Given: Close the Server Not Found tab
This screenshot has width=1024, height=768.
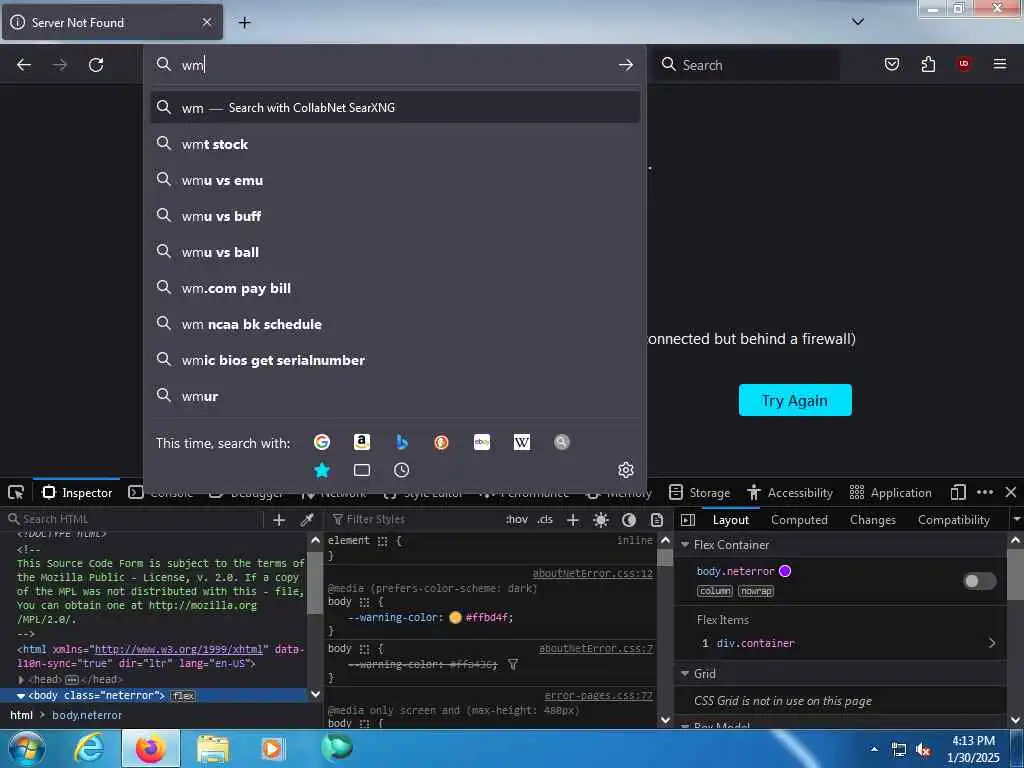Looking at the screenshot, I should [x=206, y=22].
